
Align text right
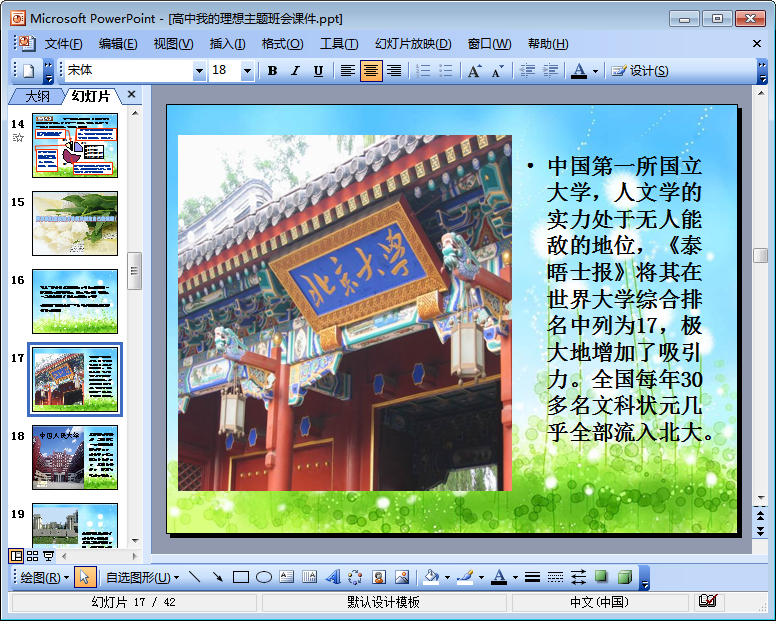tap(394, 71)
